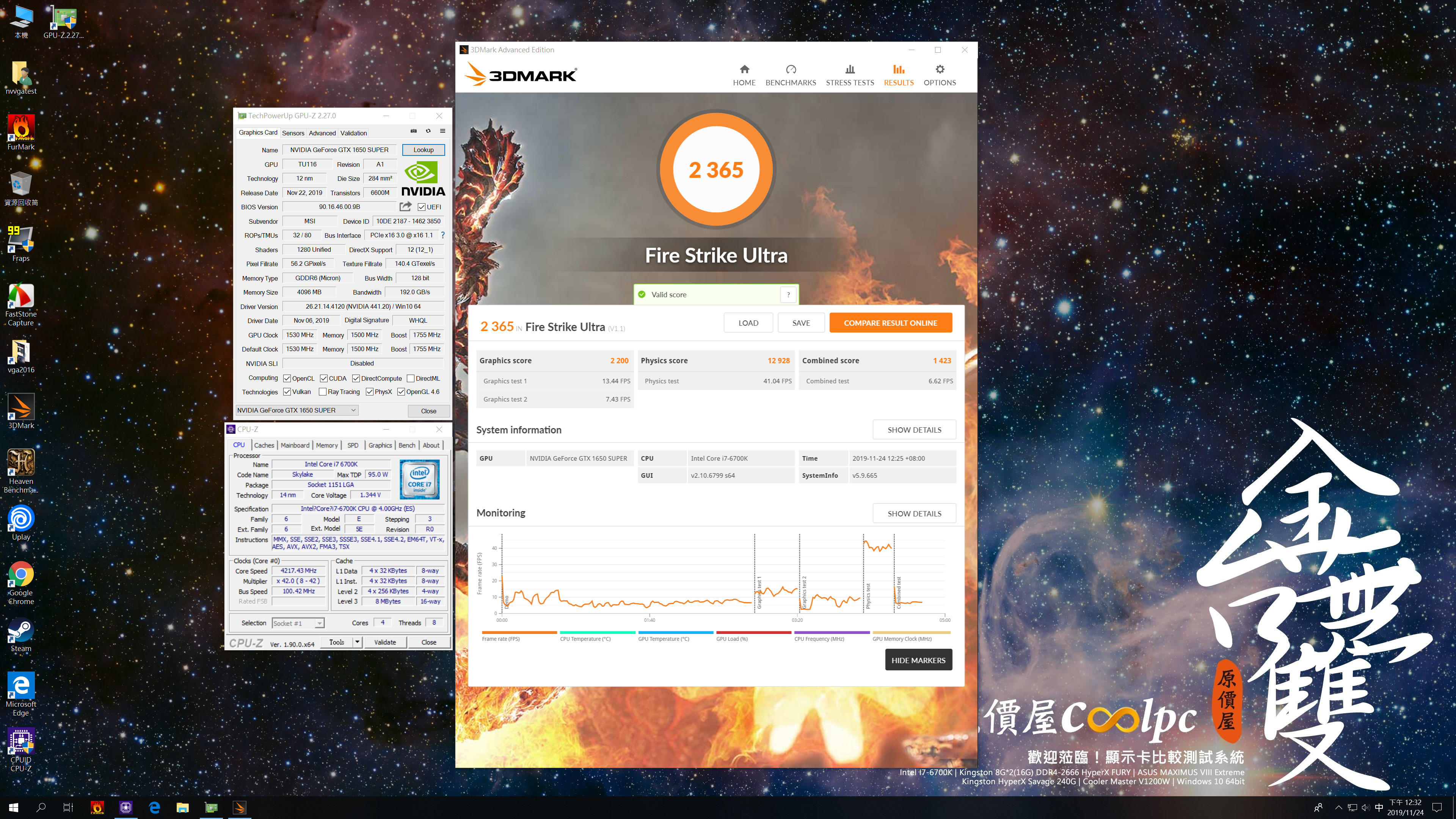Expand the CPU-Z Tools dropdown arrow
This screenshot has height=819, width=1456.
[x=357, y=642]
